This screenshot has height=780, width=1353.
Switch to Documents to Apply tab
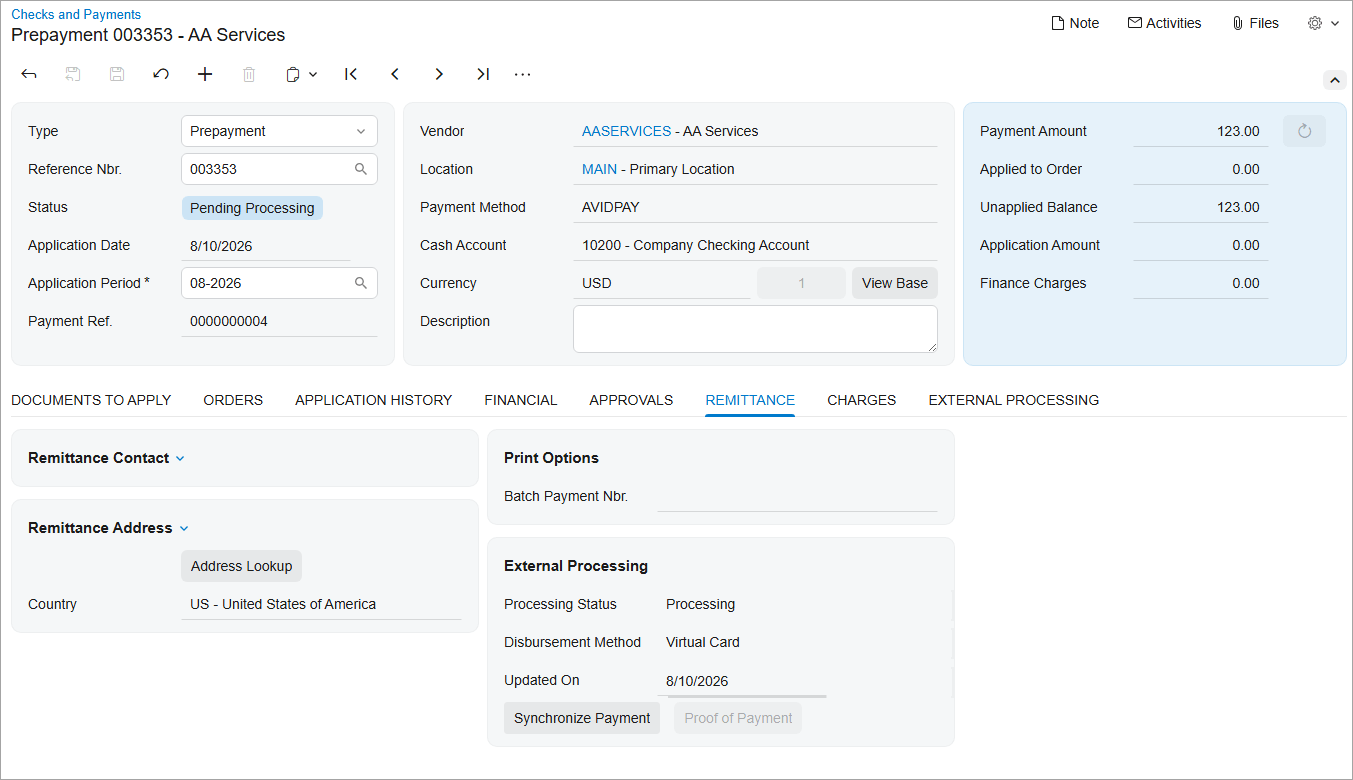91,400
